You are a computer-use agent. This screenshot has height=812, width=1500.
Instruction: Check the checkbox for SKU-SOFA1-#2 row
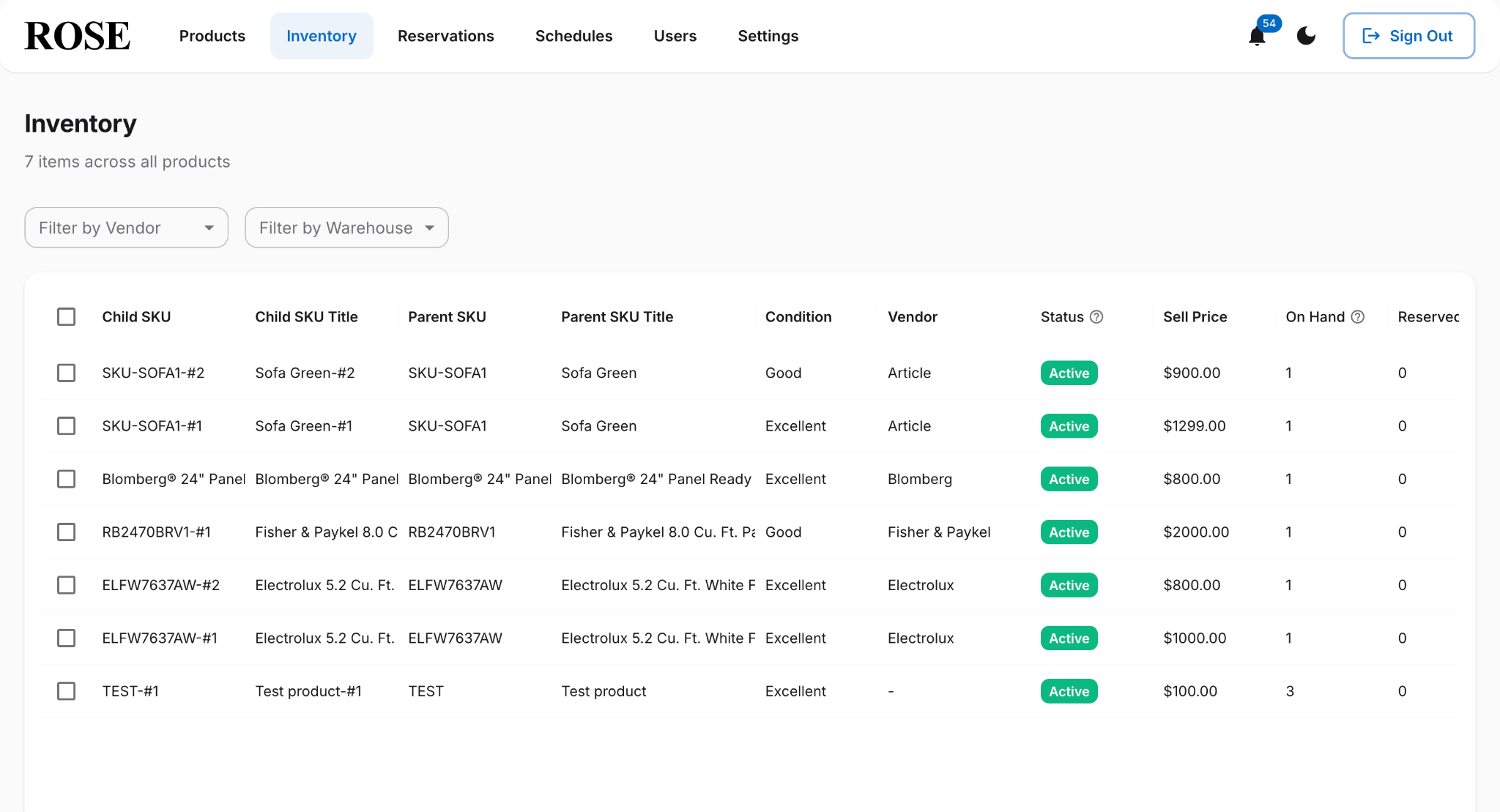(66, 373)
